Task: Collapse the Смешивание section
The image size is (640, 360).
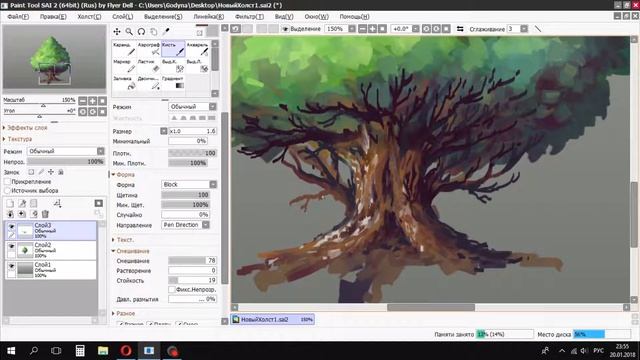Action: click(131, 251)
